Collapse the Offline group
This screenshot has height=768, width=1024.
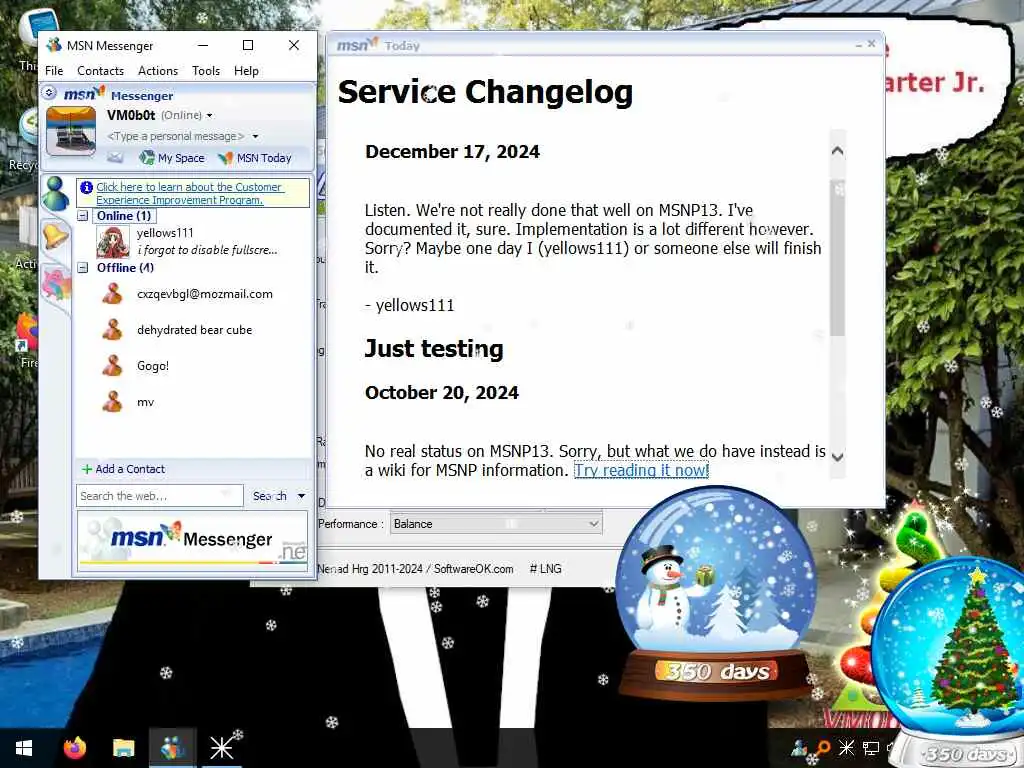coord(83,268)
